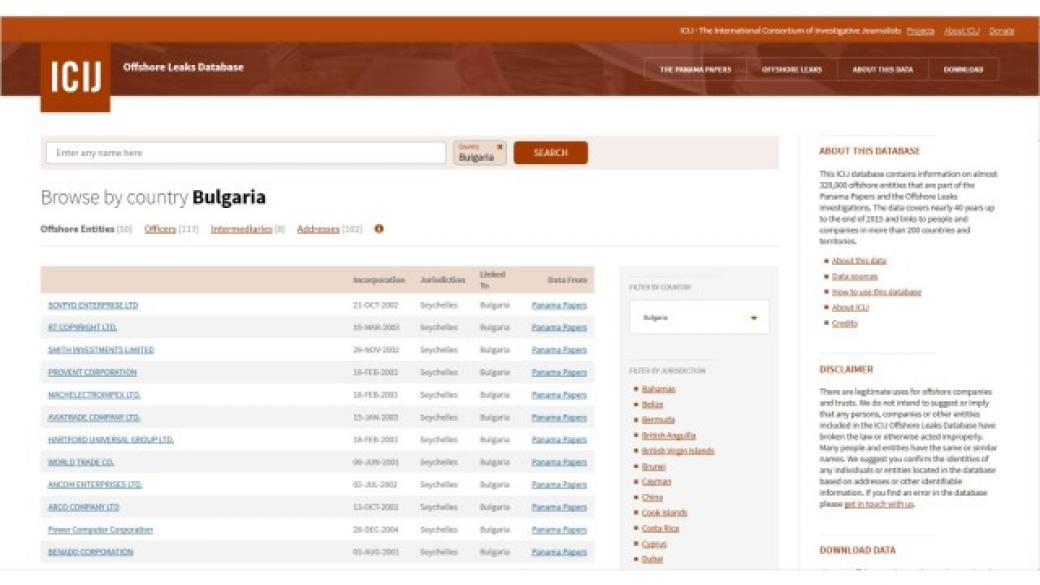The height and width of the screenshot is (585, 1040).
Task: Open the About ICIJ top bar link
Action: click(962, 31)
